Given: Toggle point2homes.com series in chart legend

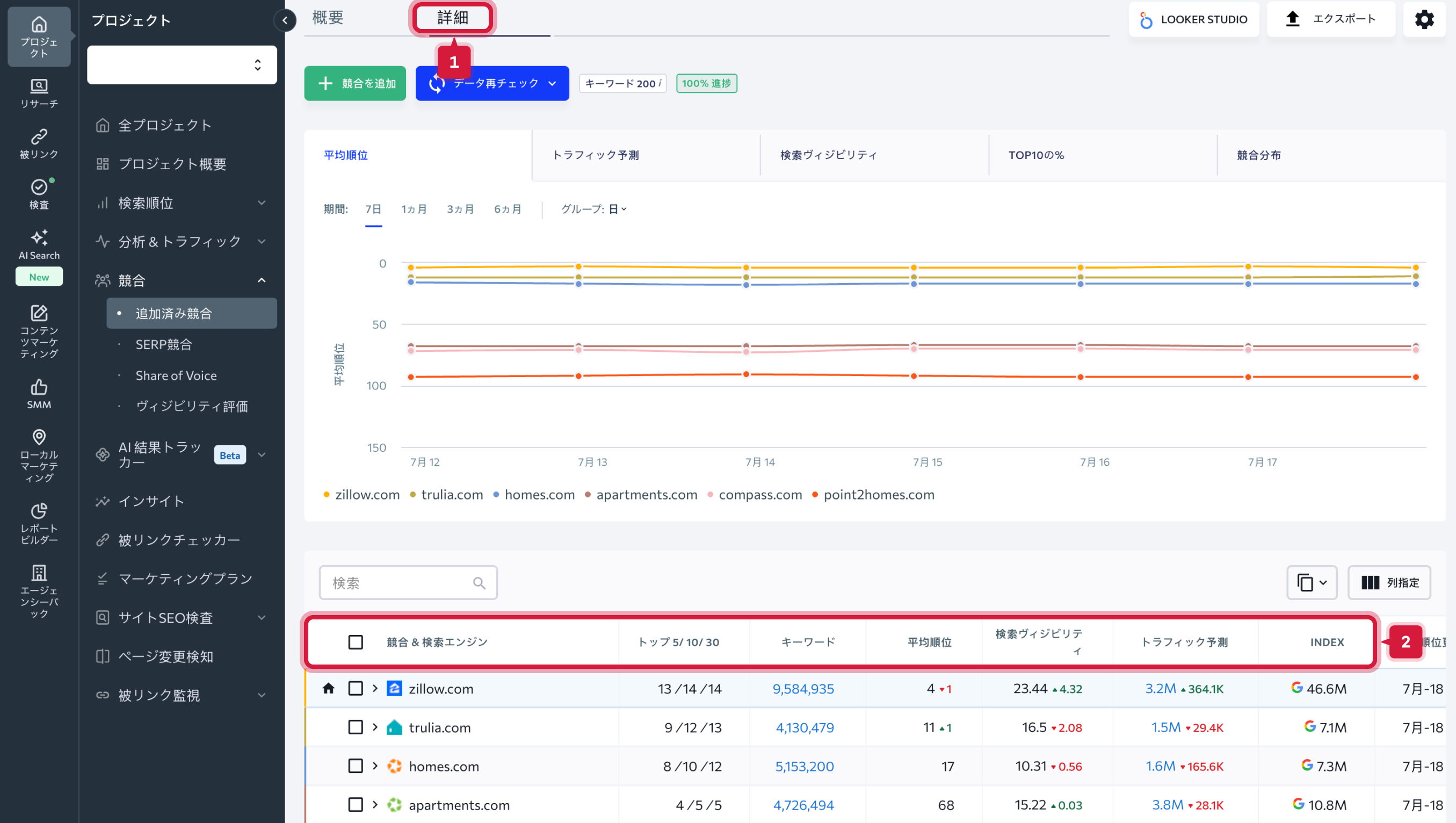Looking at the screenshot, I should click(873, 495).
